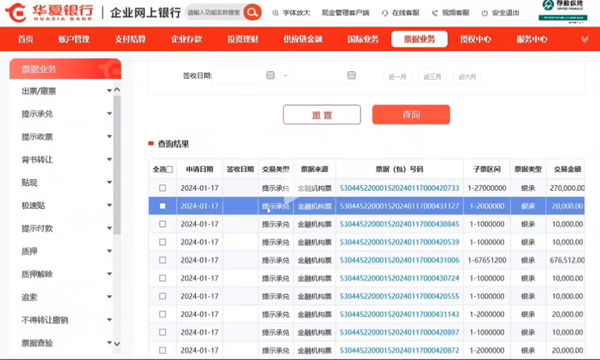Click the 视频客服 phone icon
Viewport: 600px width, 360px height.
click(x=435, y=13)
